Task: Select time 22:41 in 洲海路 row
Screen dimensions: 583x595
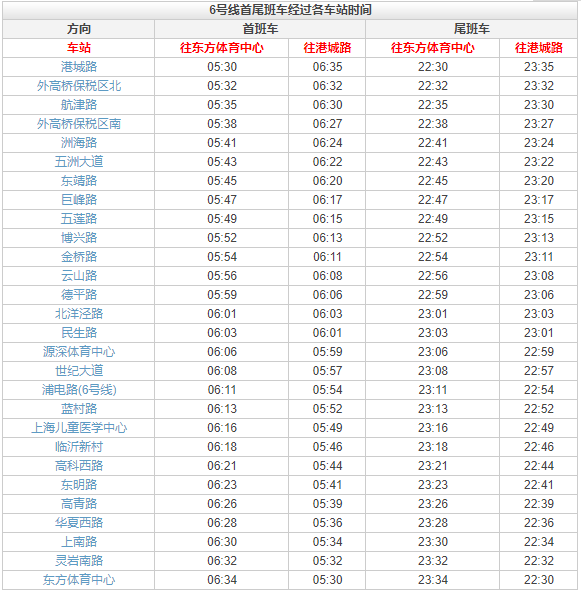Action: pos(433,143)
